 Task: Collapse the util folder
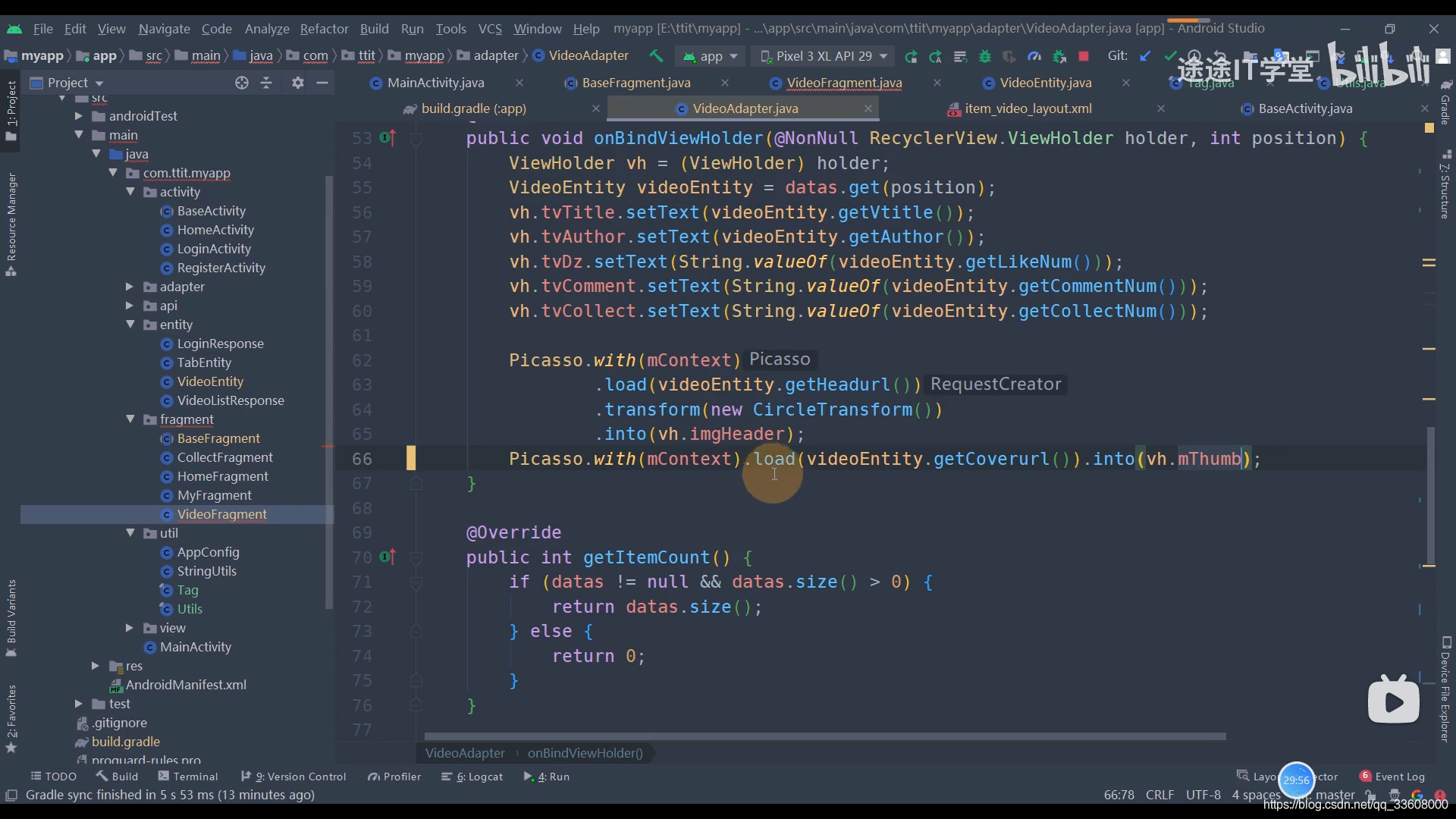tap(130, 533)
